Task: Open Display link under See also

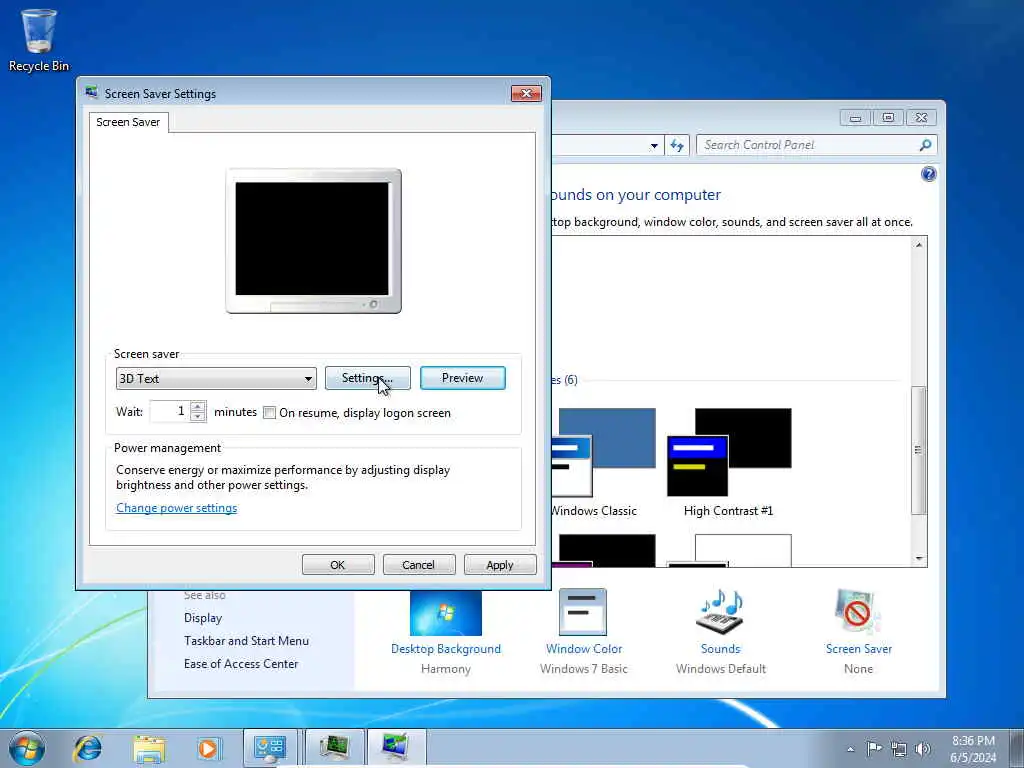Action: [x=203, y=618]
